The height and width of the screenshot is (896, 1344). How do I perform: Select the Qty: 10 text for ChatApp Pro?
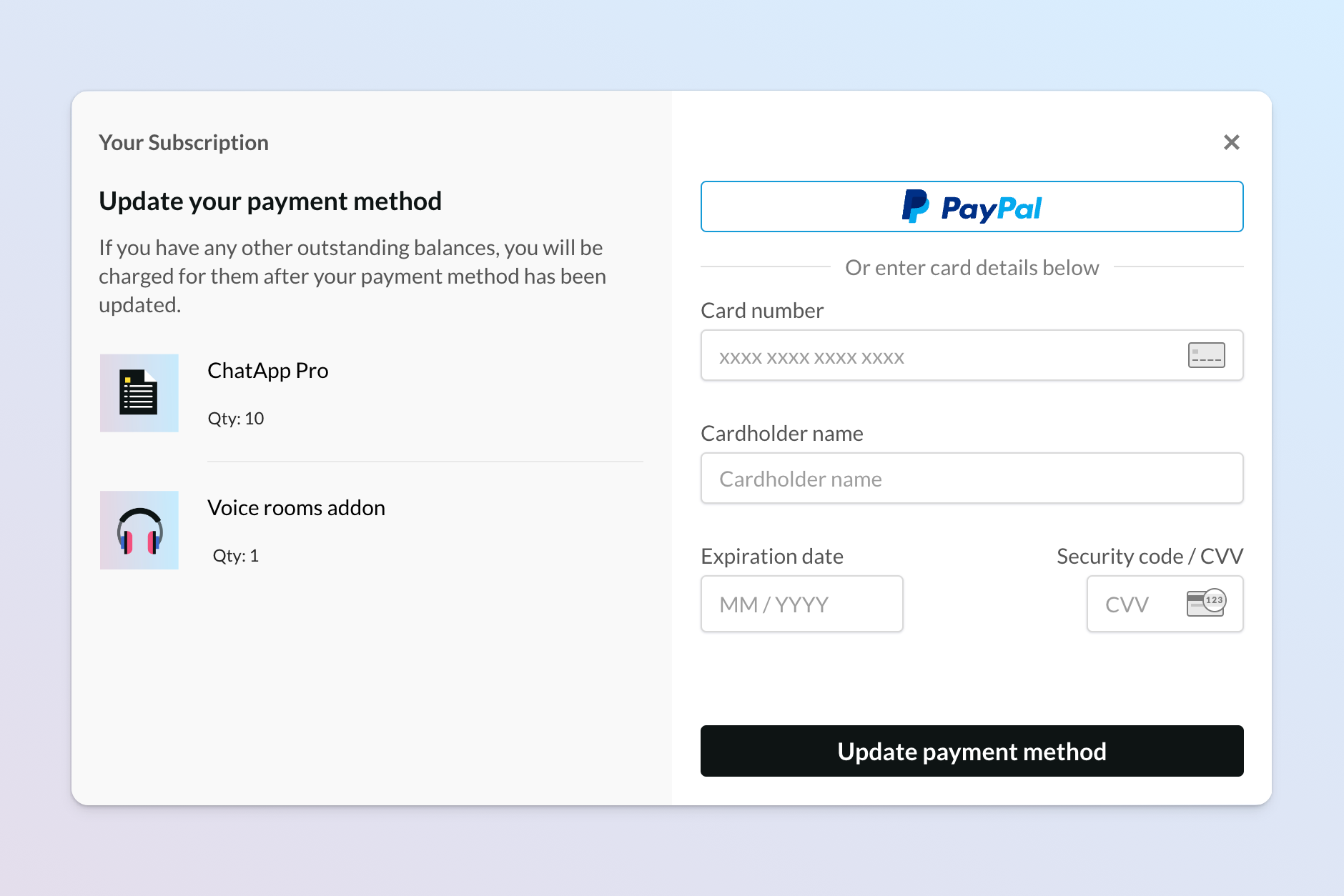click(235, 418)
